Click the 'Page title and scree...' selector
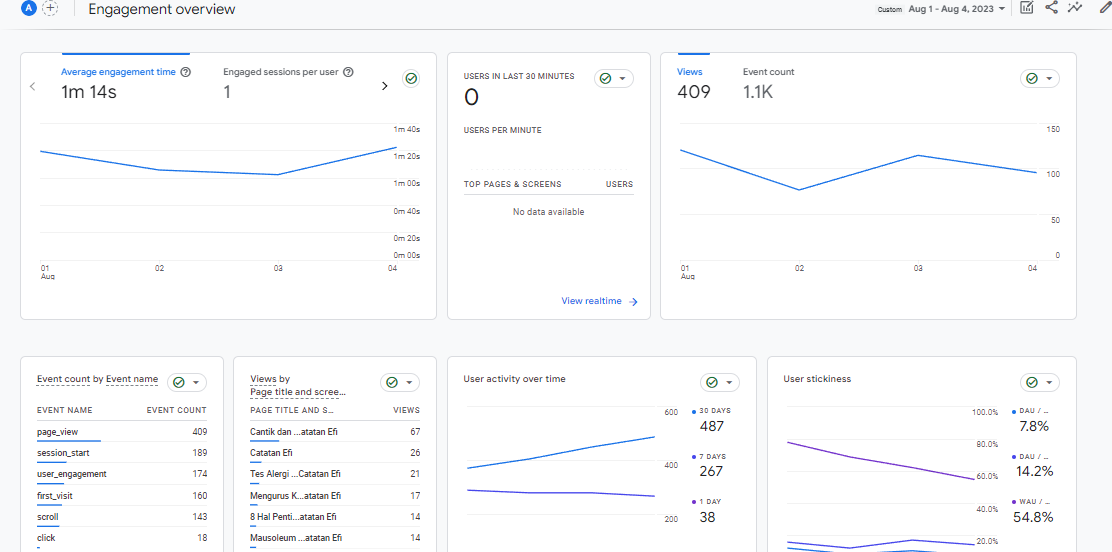 pos(298,392)
